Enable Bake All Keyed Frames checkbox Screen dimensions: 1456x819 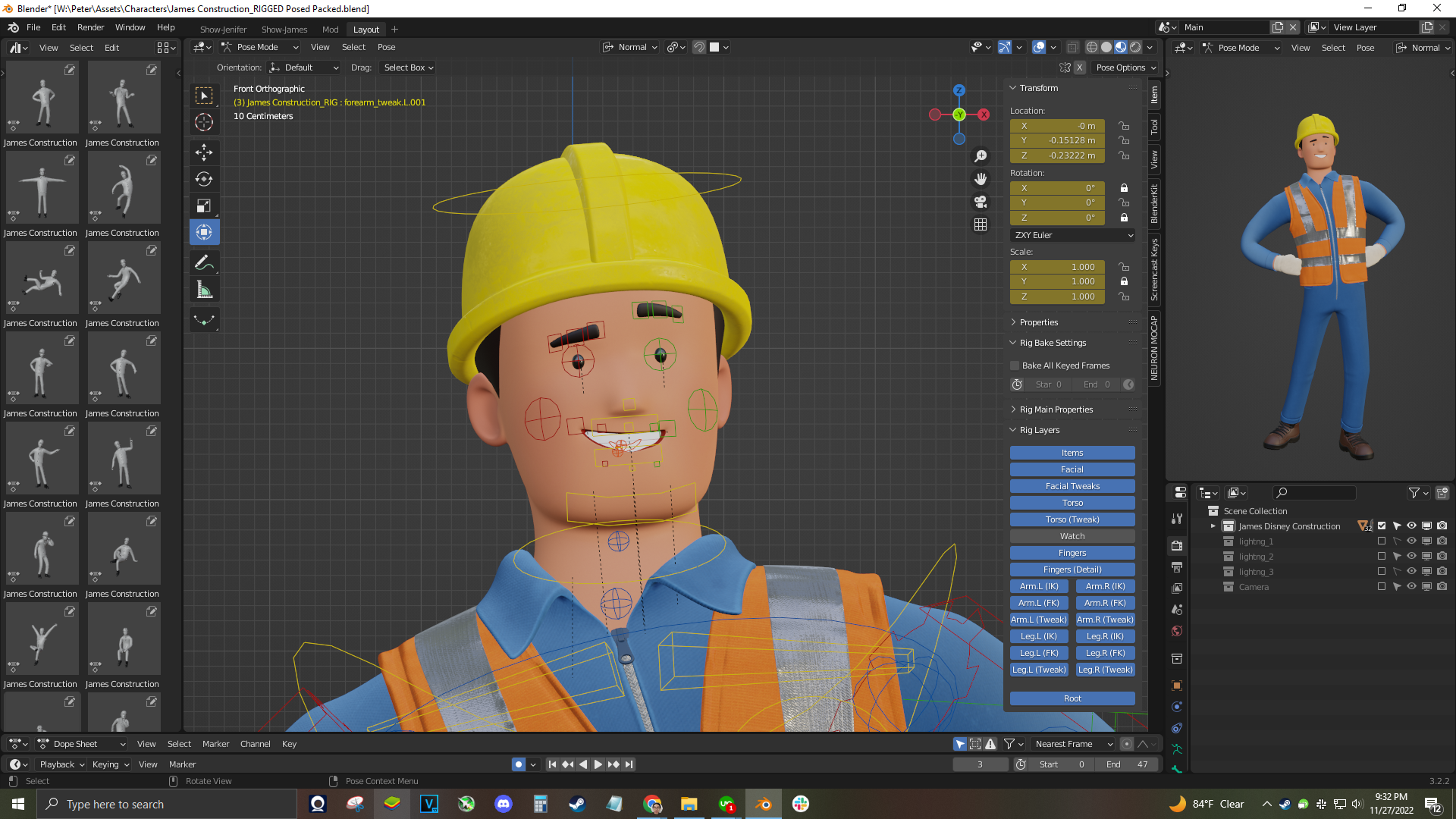[x=1015, y=366]
